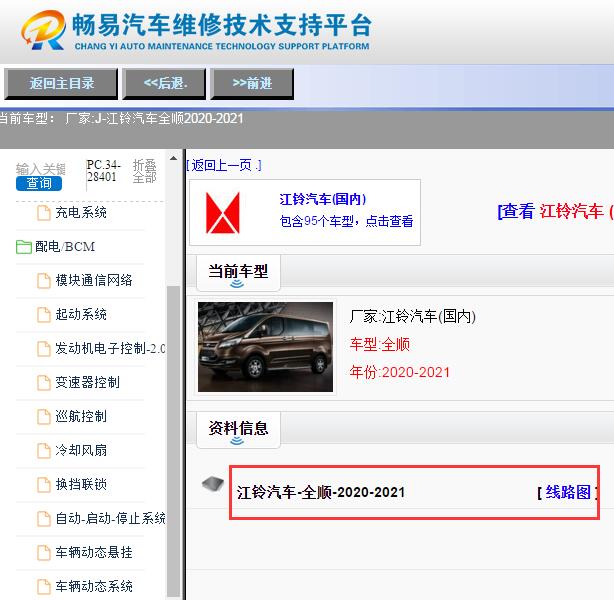Select the 资料信息 tab
Screen dimensions: 614x600
[238, 430]
